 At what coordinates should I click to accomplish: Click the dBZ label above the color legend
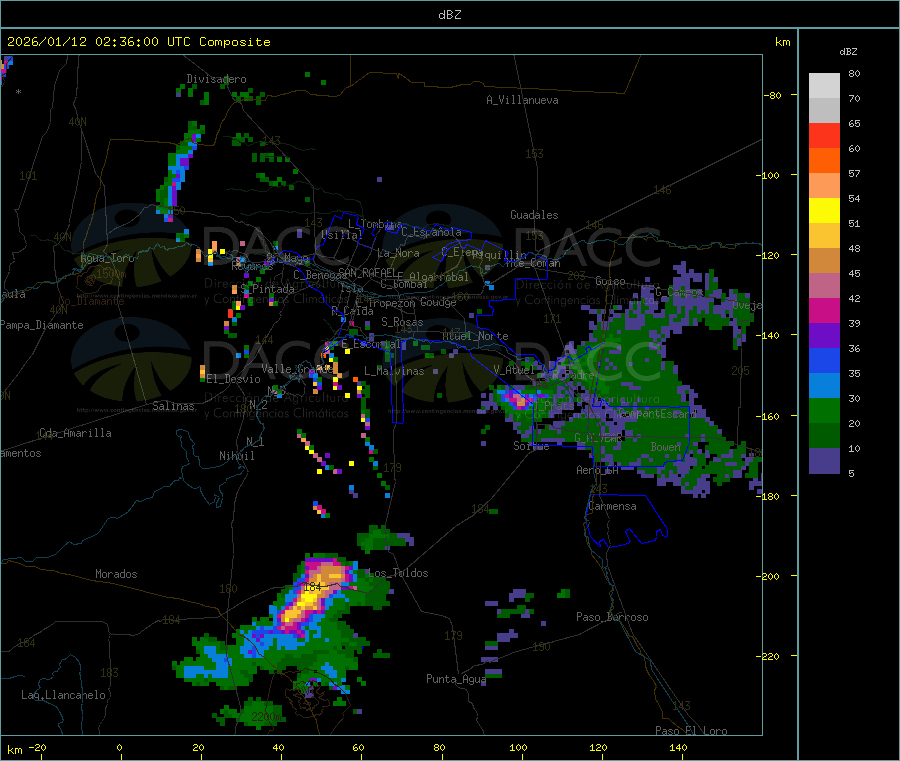coord(848,52)
